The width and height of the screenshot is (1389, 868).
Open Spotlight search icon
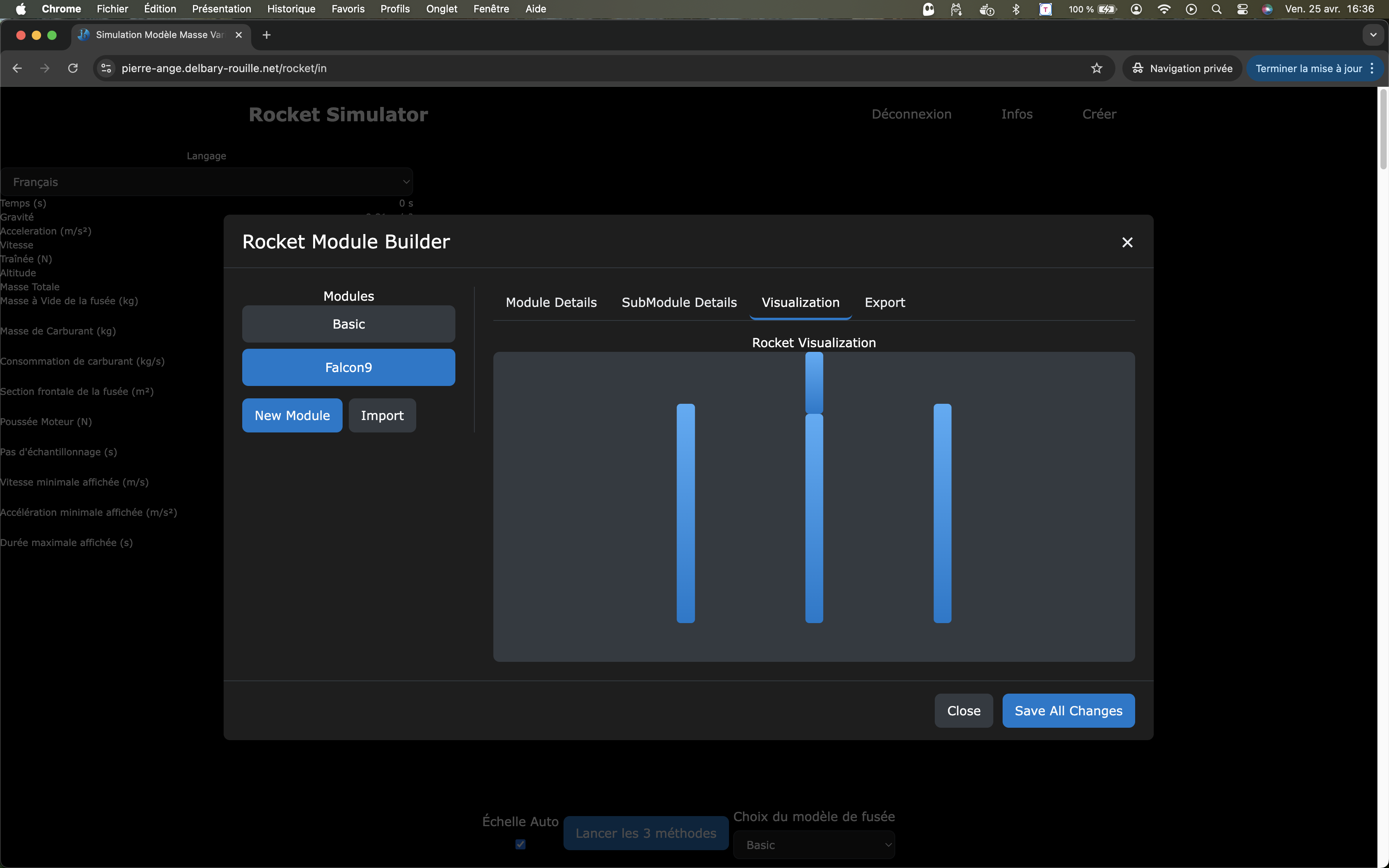tap(1216, 9)
